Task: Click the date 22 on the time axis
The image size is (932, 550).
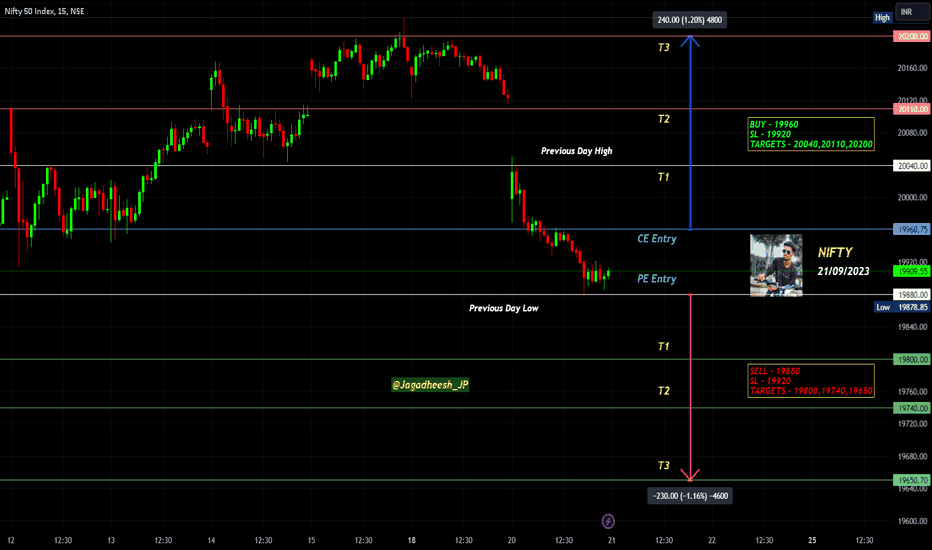Action: click(712, 540)
